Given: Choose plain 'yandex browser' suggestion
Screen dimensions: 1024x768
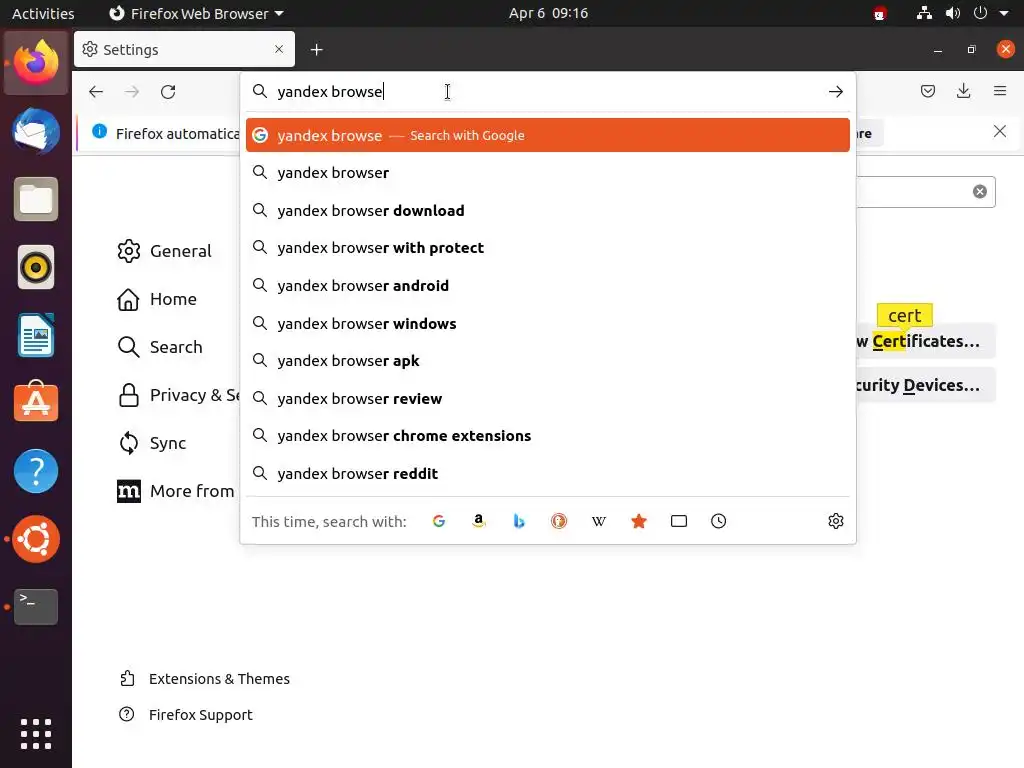Looking at the screenshot, I should [547, 172].
